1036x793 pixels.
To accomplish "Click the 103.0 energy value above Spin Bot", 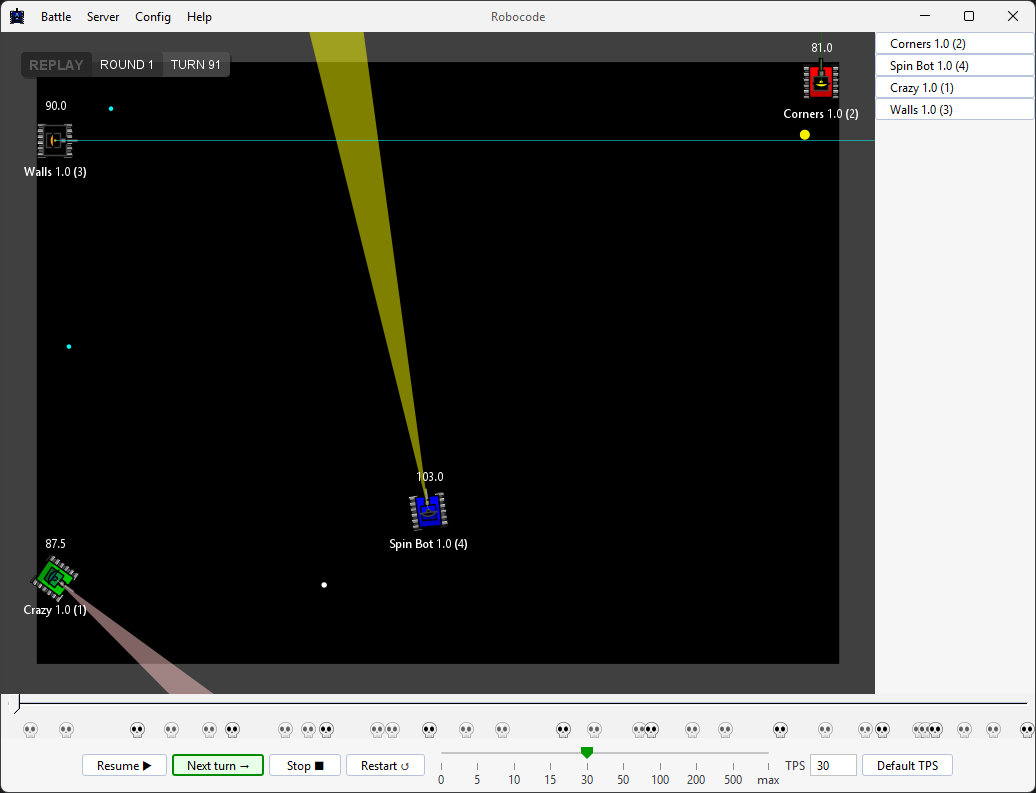I will (x=429, y=476).
